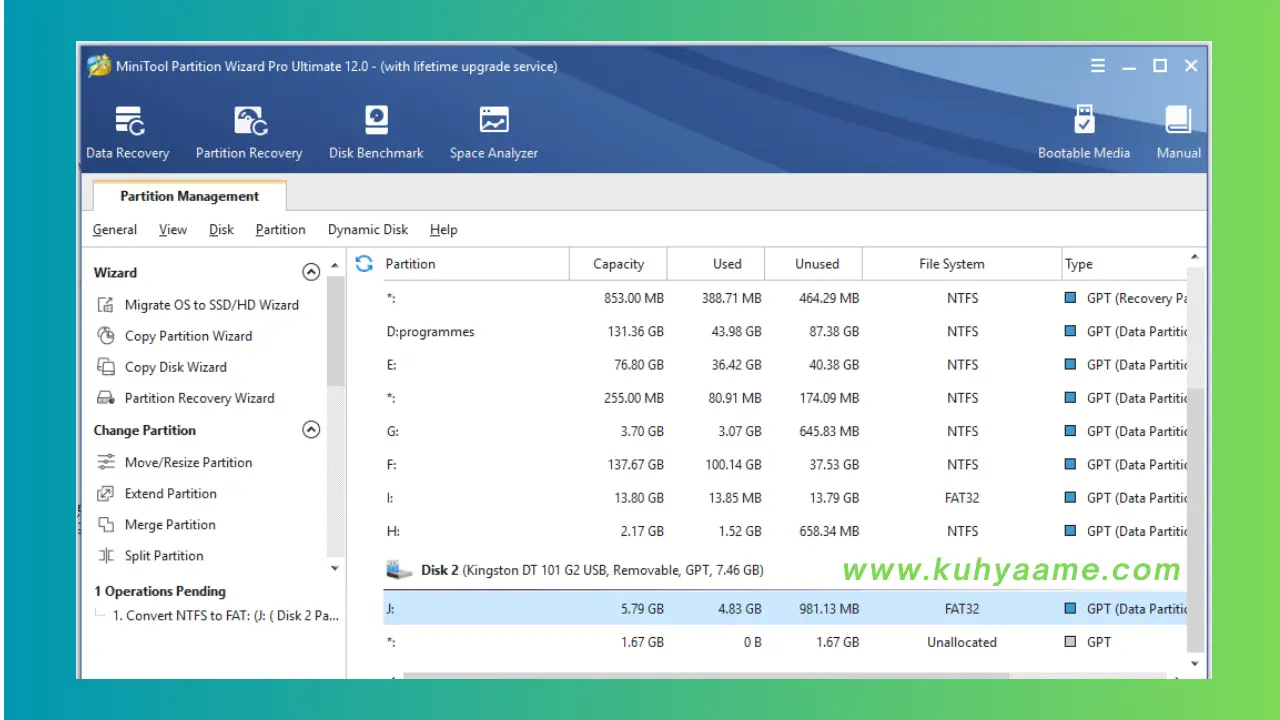The width and height of the screenshot is (1280, 720).
Task: Open the Partition menu
Action: coord(281,229)
